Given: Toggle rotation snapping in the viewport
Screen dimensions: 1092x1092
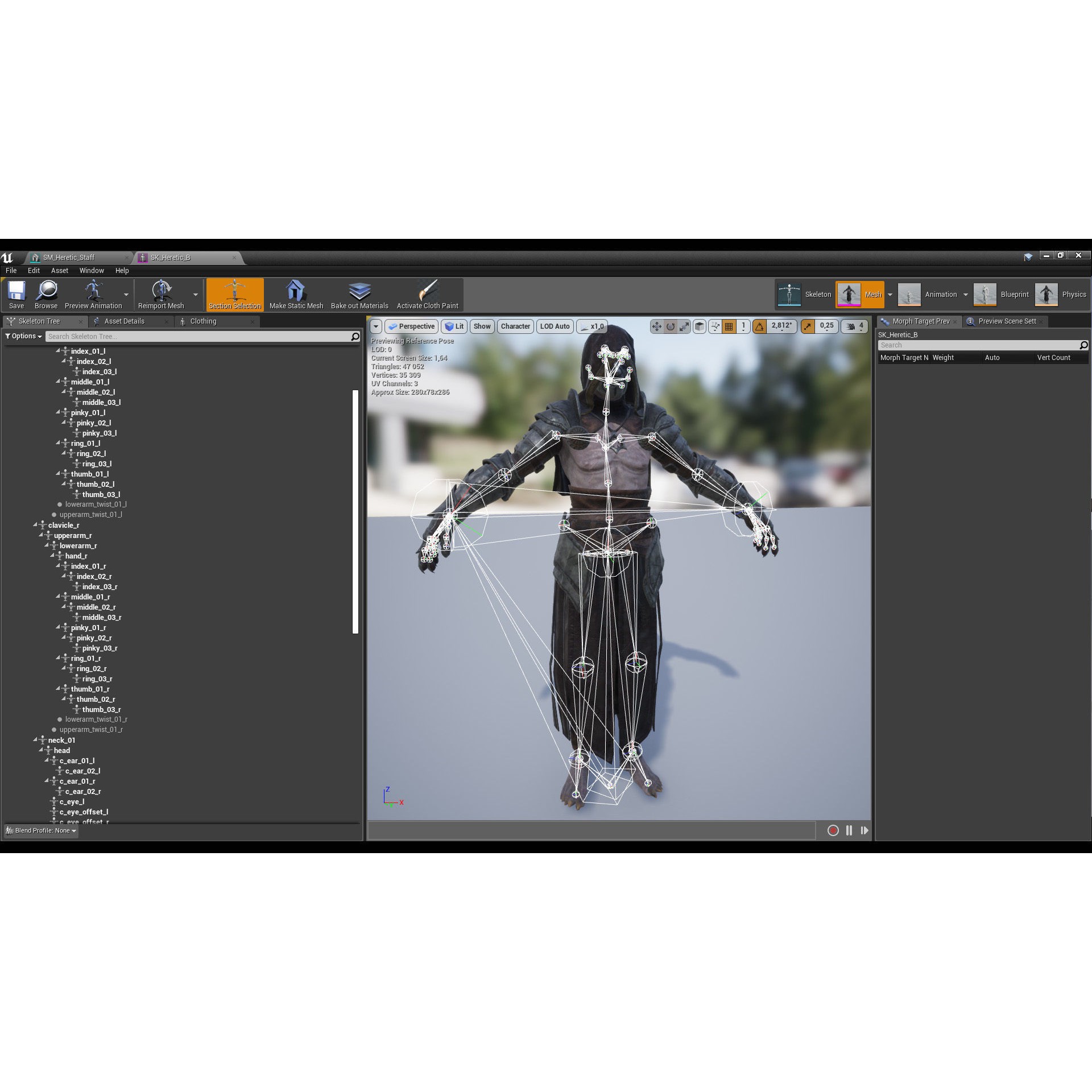Looking at the screenshot, I should (760, 326).
